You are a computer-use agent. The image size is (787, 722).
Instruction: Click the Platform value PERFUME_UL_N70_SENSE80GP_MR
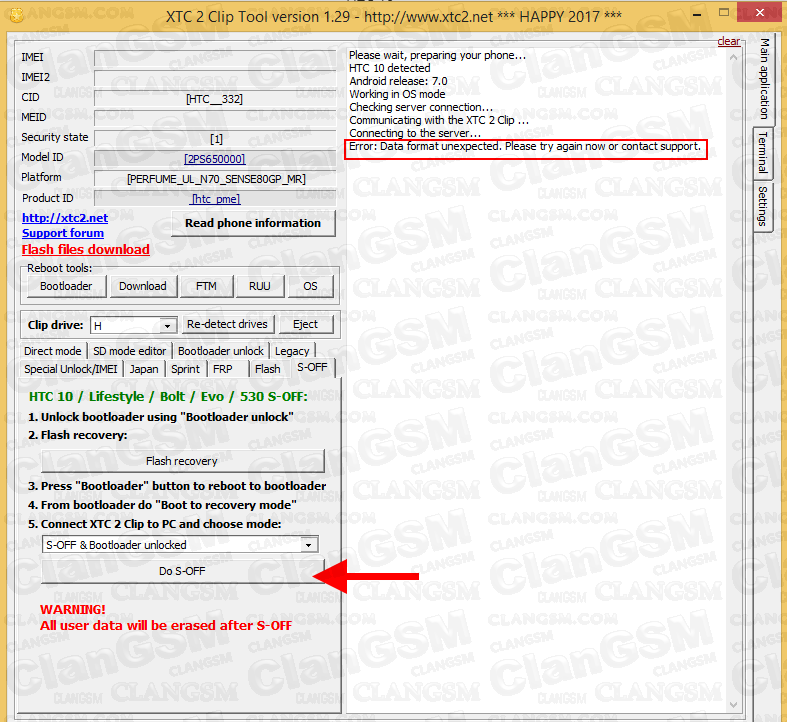coord(216,179)
